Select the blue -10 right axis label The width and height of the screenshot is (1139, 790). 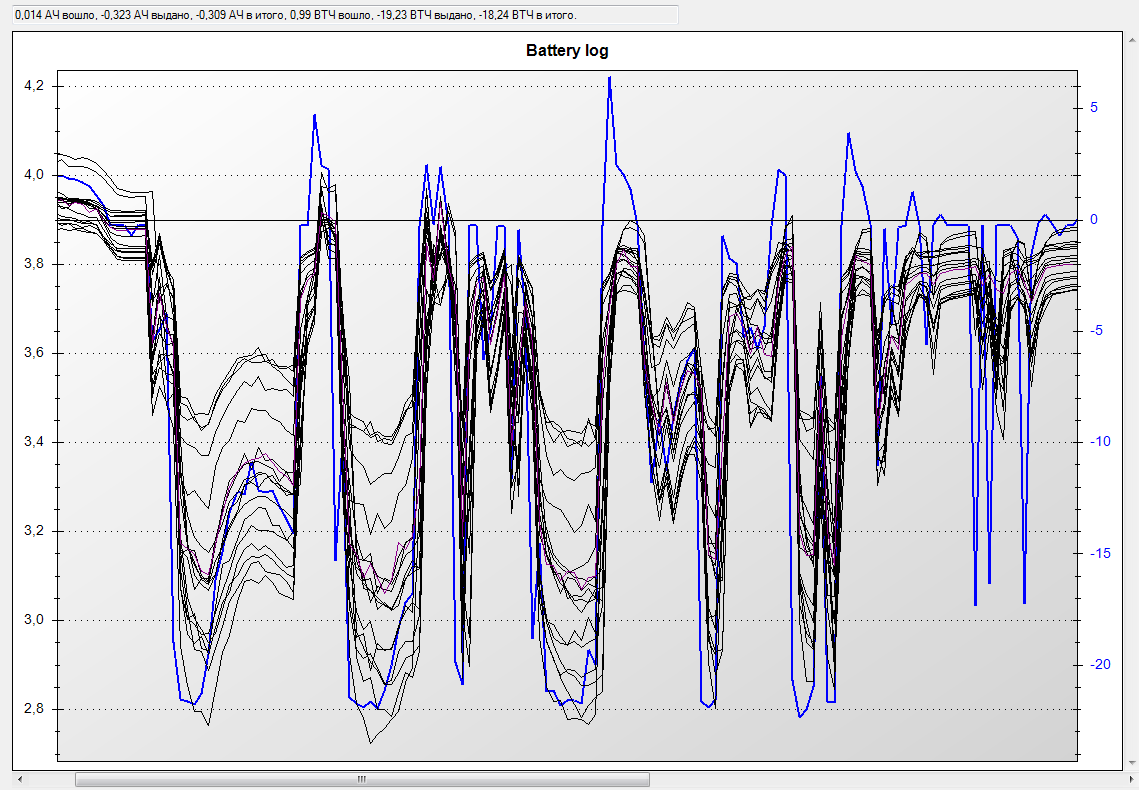(1097, 442)
